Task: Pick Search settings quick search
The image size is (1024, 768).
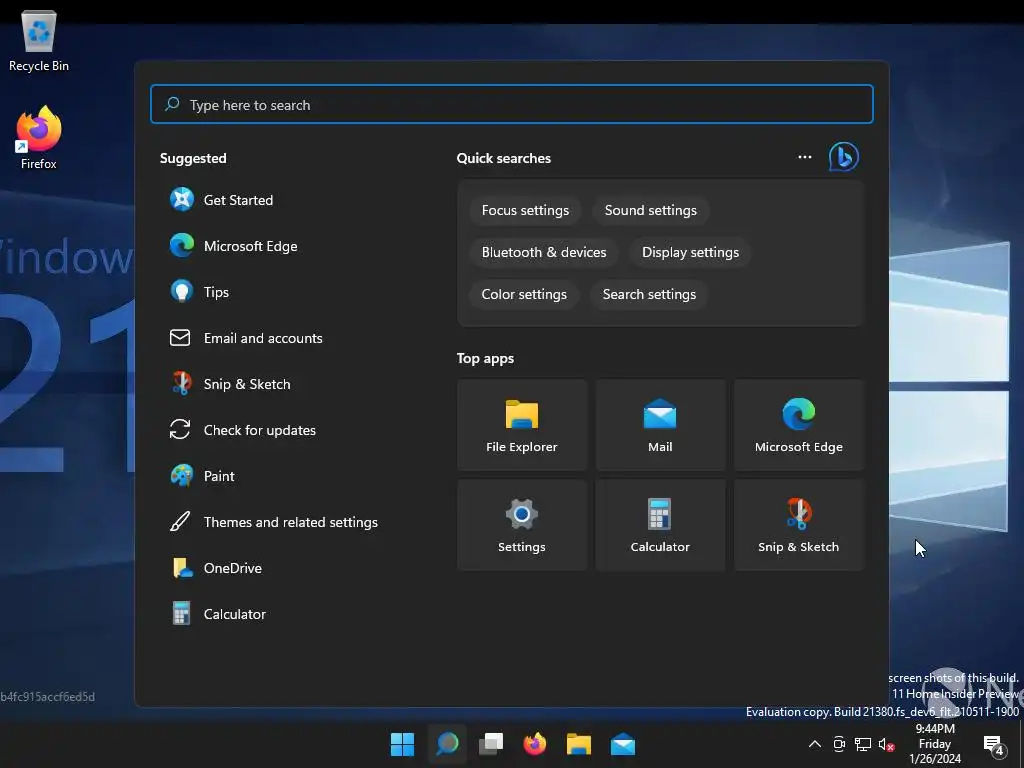Action: [x=649, y=294]
